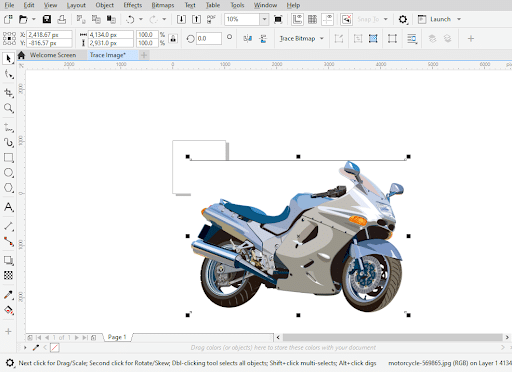This screenshot has height=372, width=512.
Task: Click the Undo arrow icon
Action: pos(130,20)
